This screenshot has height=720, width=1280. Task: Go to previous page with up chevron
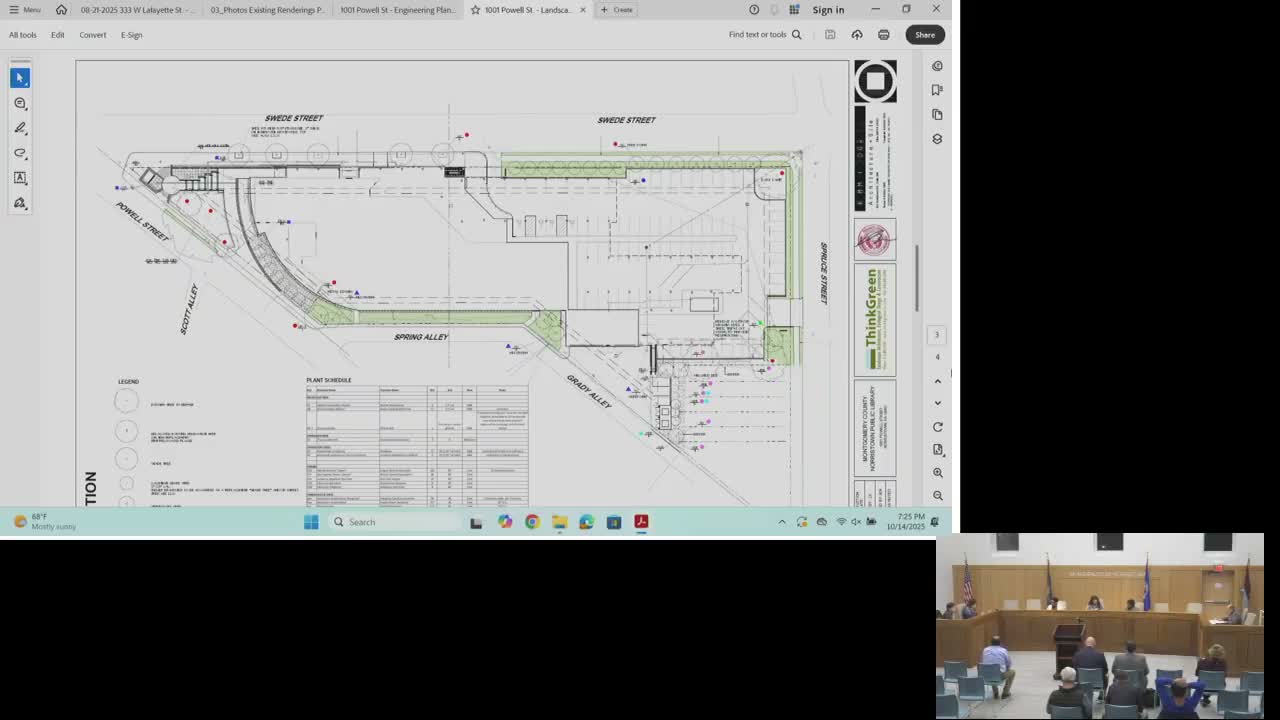(x=937, y=381)
